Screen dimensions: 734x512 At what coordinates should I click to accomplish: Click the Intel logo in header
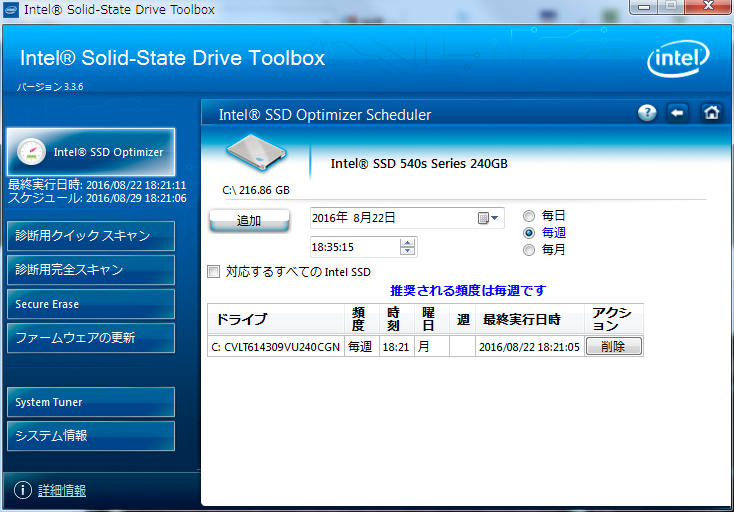point(678,59)
